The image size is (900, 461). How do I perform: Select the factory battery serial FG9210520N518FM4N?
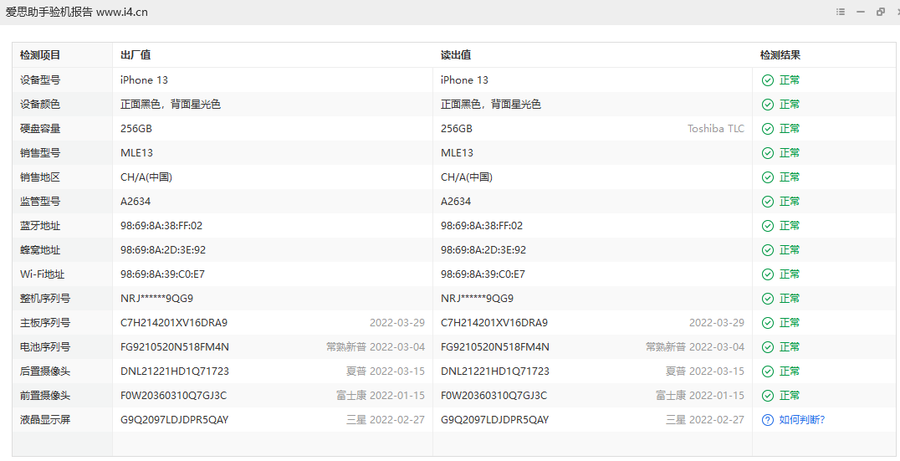[174, 347]
